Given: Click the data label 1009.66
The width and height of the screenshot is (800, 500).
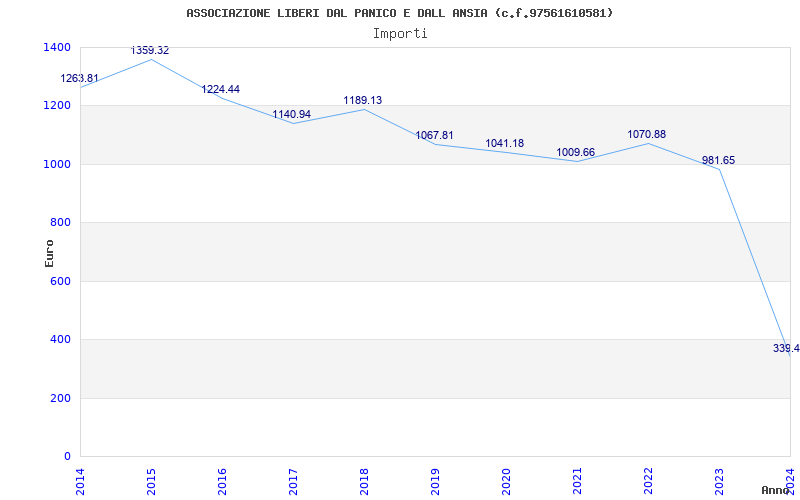Looking at the screenshot, I should [x=576, y=153].
